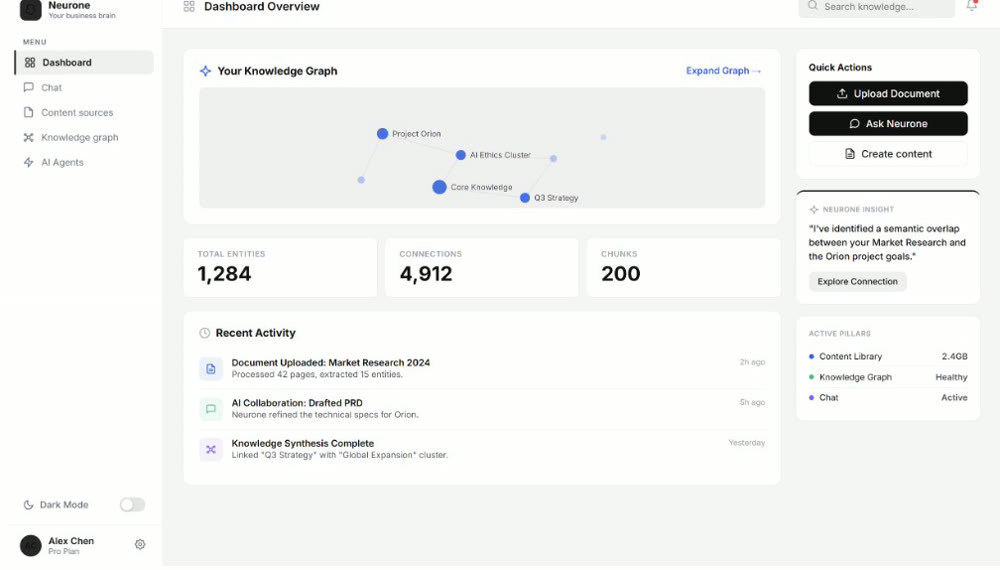
Task: Click the Create content button
Action: tap(888, 154)
